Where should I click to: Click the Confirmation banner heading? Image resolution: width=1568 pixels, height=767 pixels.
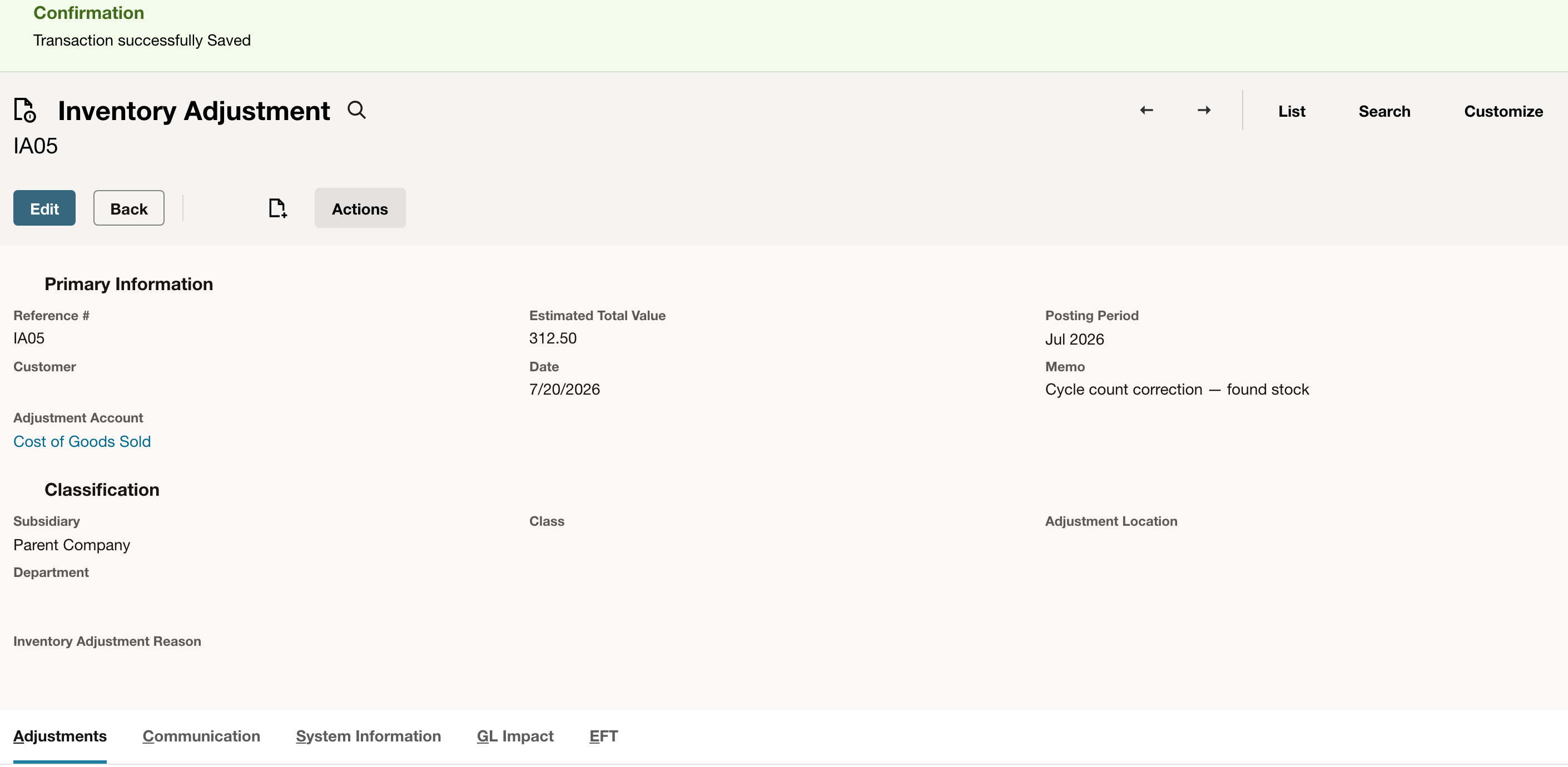coord(88,13)
